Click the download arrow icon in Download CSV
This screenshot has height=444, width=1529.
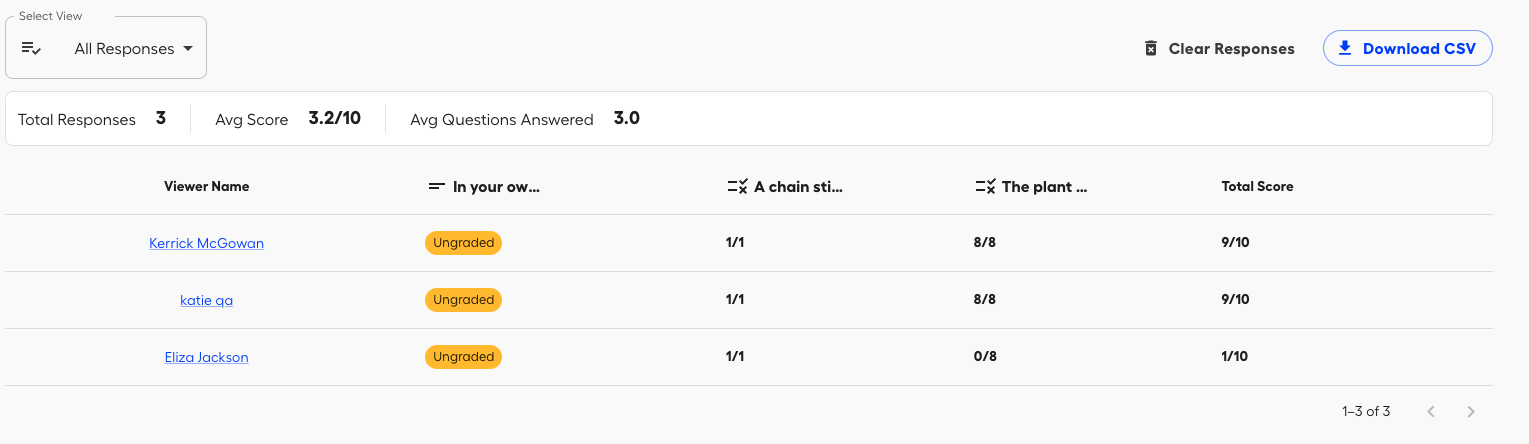1345,48
